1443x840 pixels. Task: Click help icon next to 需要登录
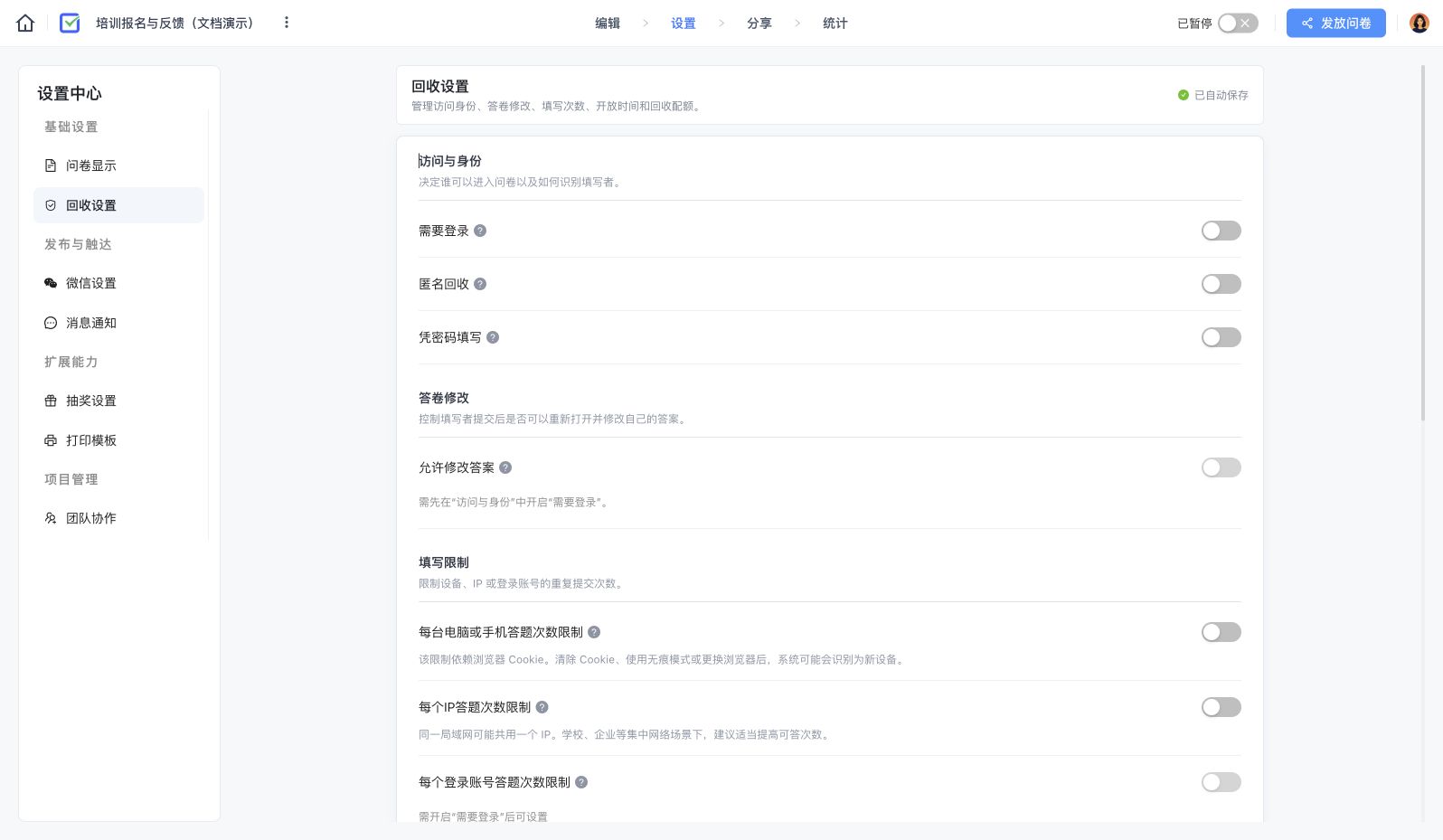pyautogui.click(x=480, y=231)
